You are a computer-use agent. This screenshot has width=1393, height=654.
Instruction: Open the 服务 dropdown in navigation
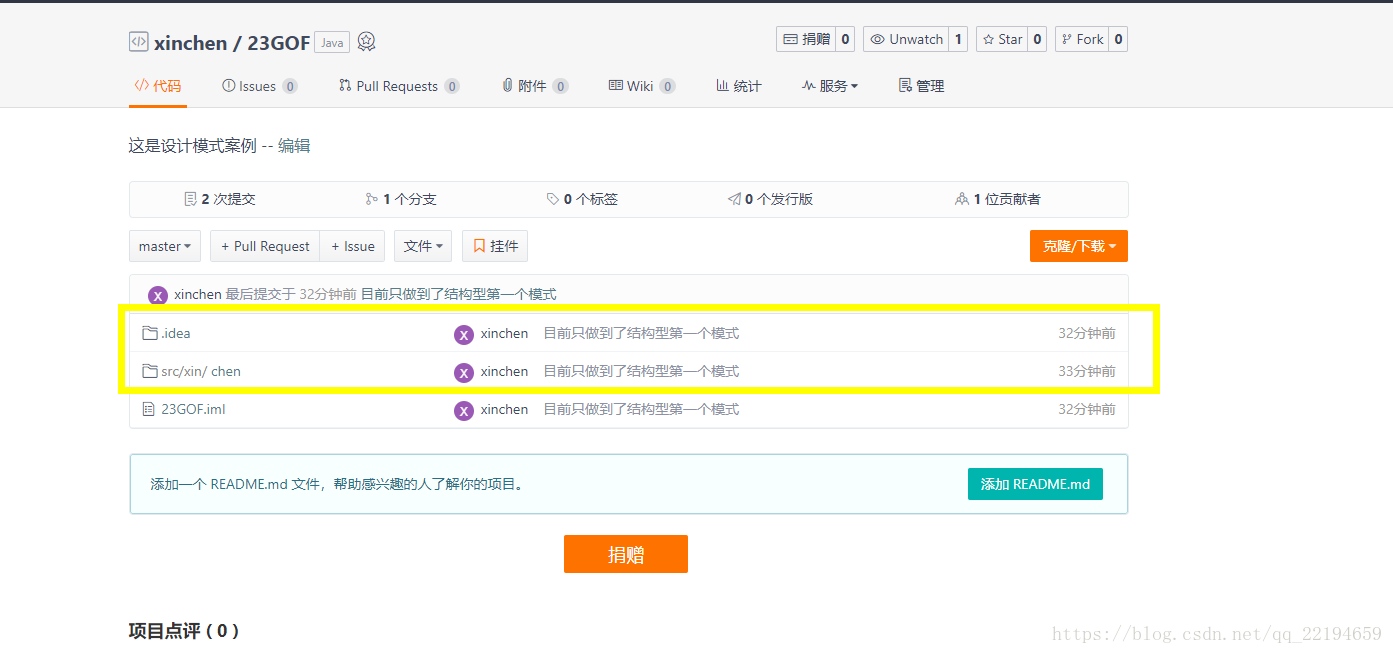tap(830, 86)
